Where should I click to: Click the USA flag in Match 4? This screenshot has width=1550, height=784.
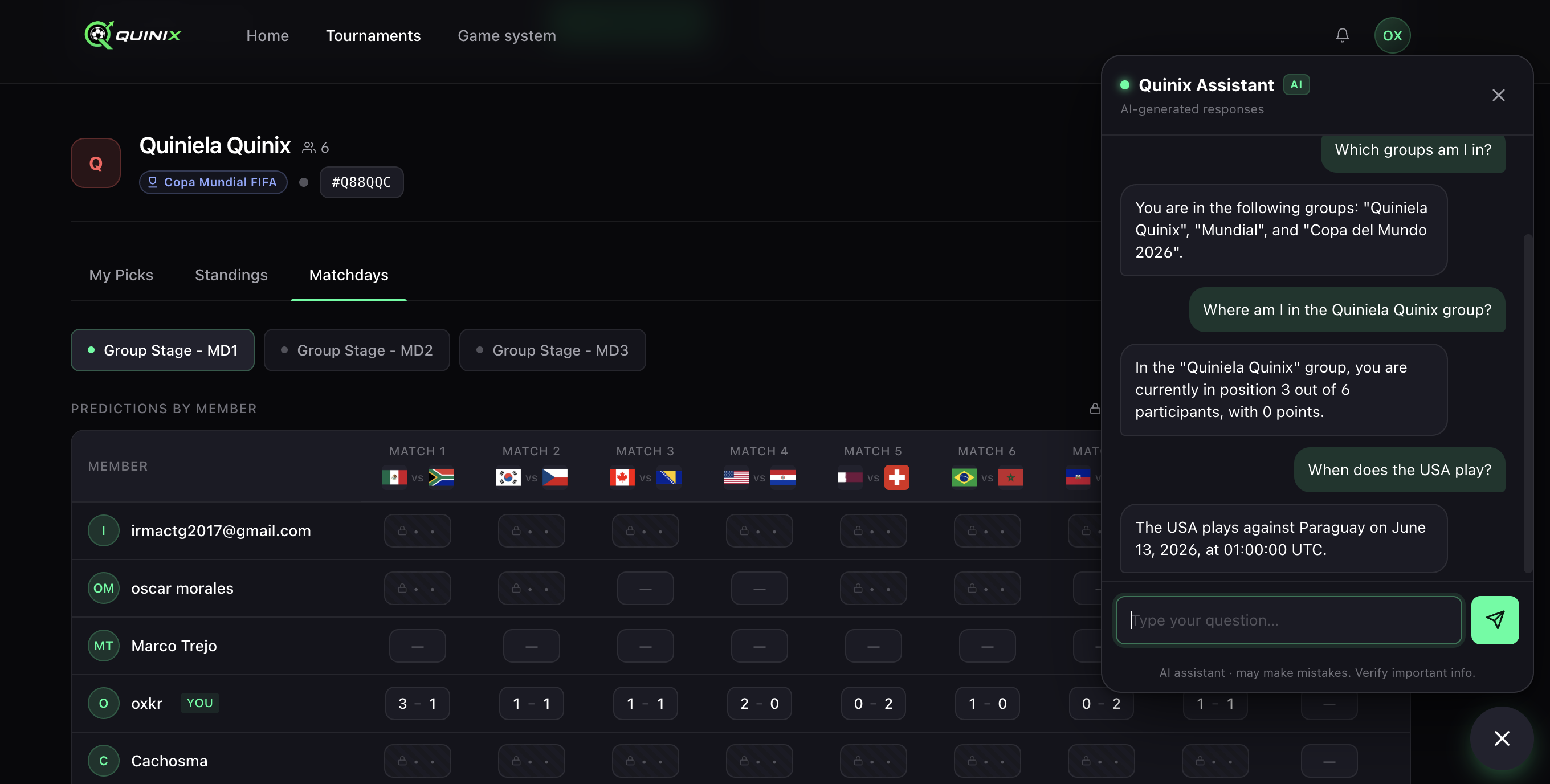tap(736, 477)
